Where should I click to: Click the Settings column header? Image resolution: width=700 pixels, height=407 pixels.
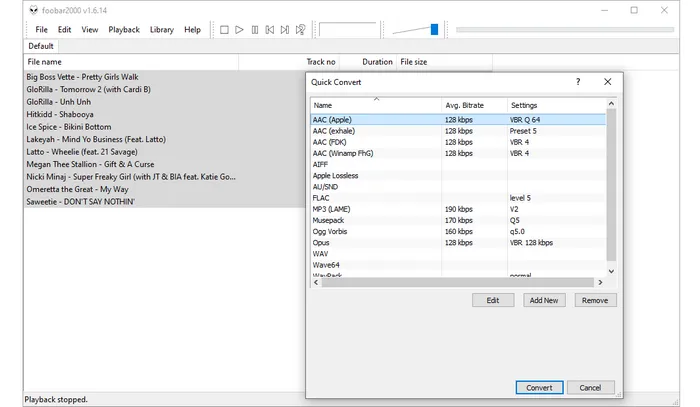(x=557, y=105)
